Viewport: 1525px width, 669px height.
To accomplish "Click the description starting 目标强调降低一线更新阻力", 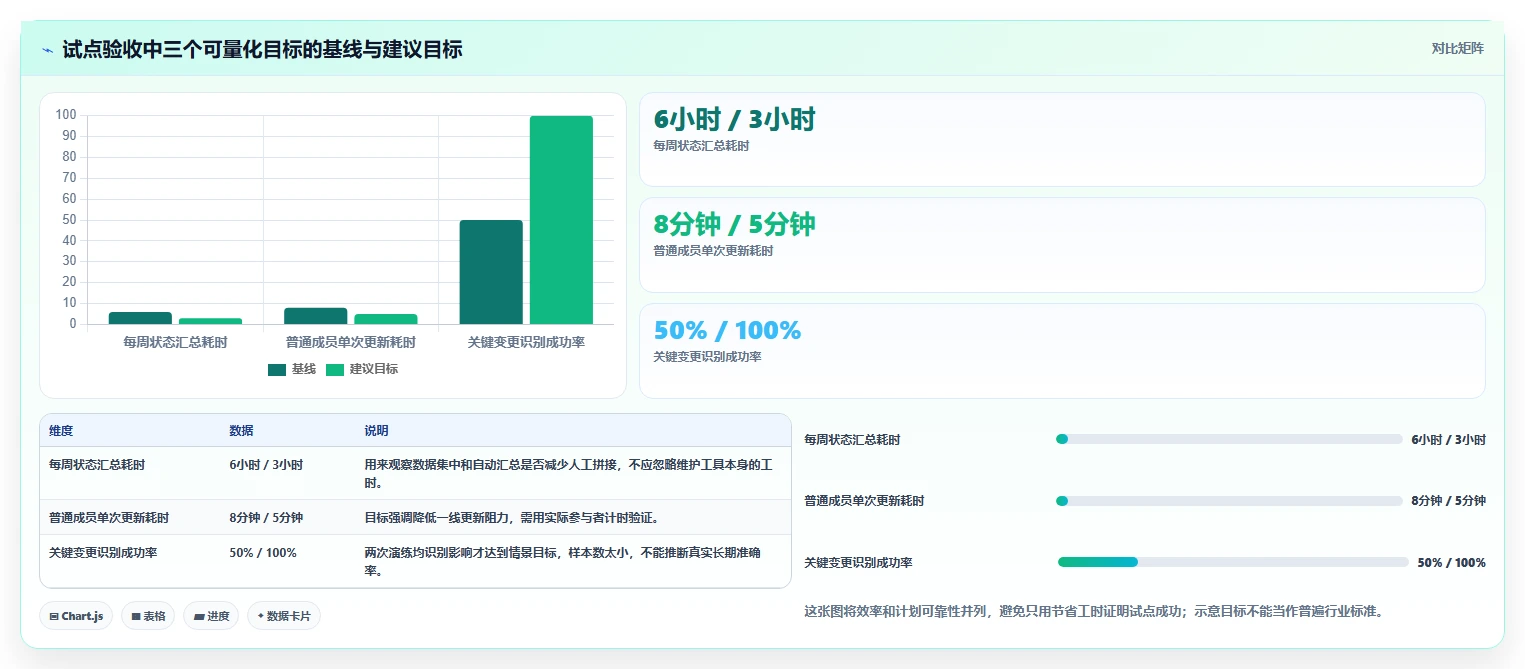I will coord(511,518).
